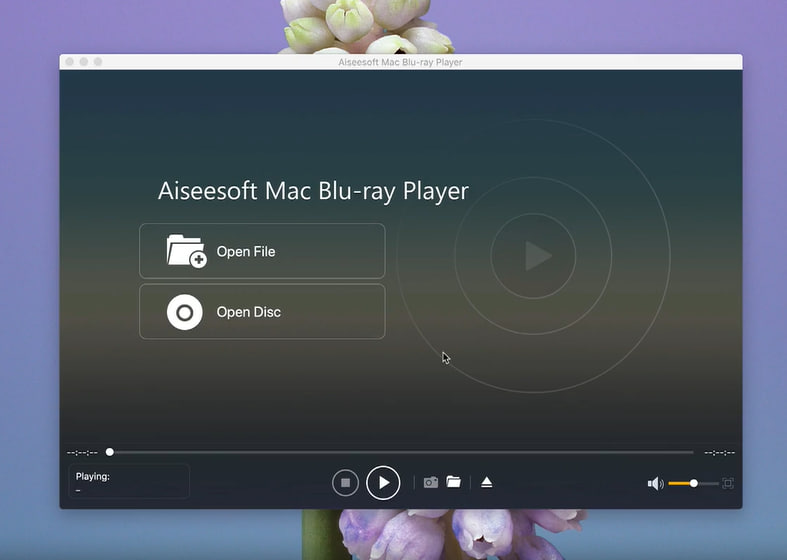The image size is (787, 560).
Task: Eject the disc with the eject icon
Action: click(486, 482)
